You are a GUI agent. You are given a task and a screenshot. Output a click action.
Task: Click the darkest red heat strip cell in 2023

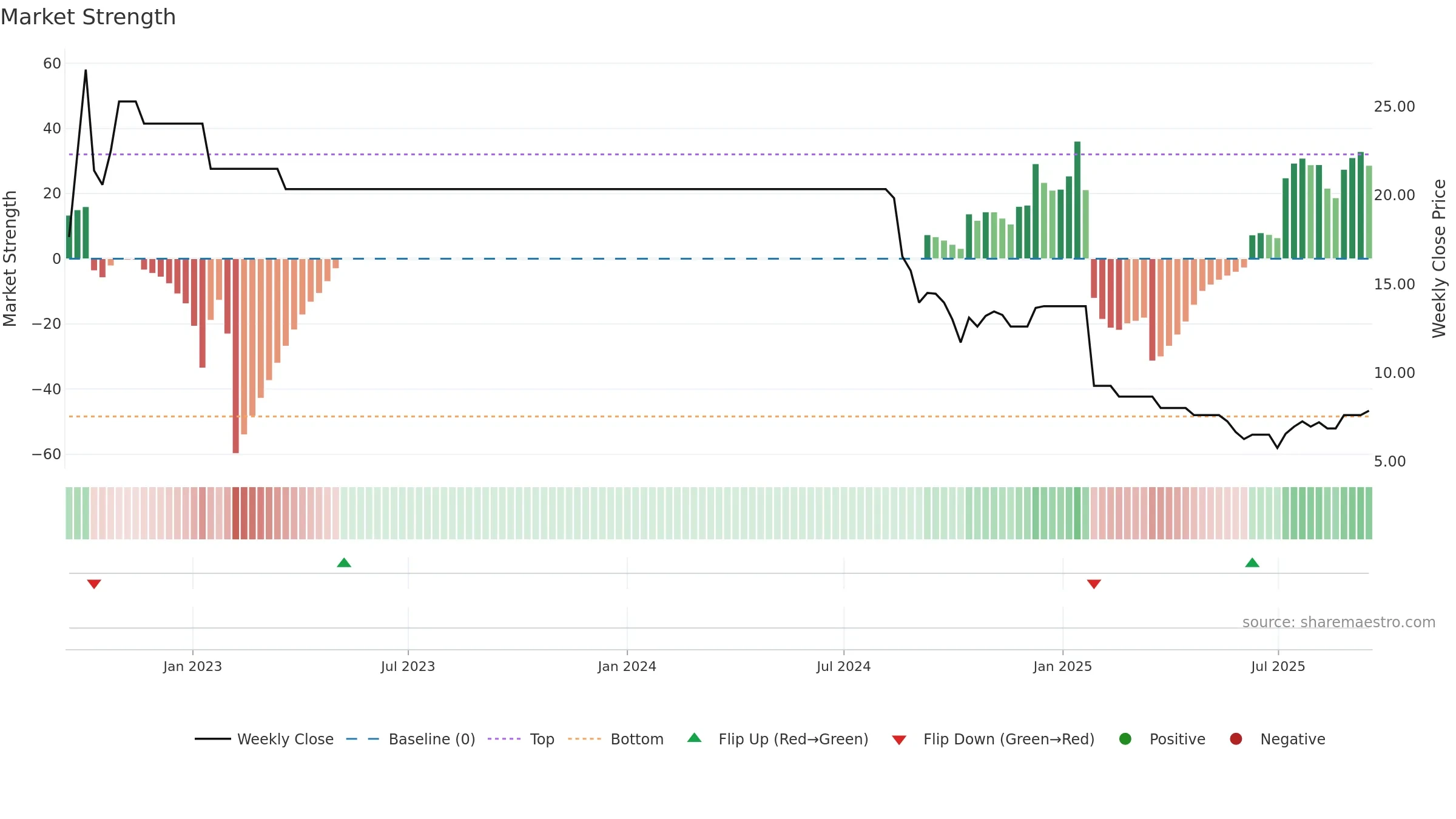(x=235, y=513)
